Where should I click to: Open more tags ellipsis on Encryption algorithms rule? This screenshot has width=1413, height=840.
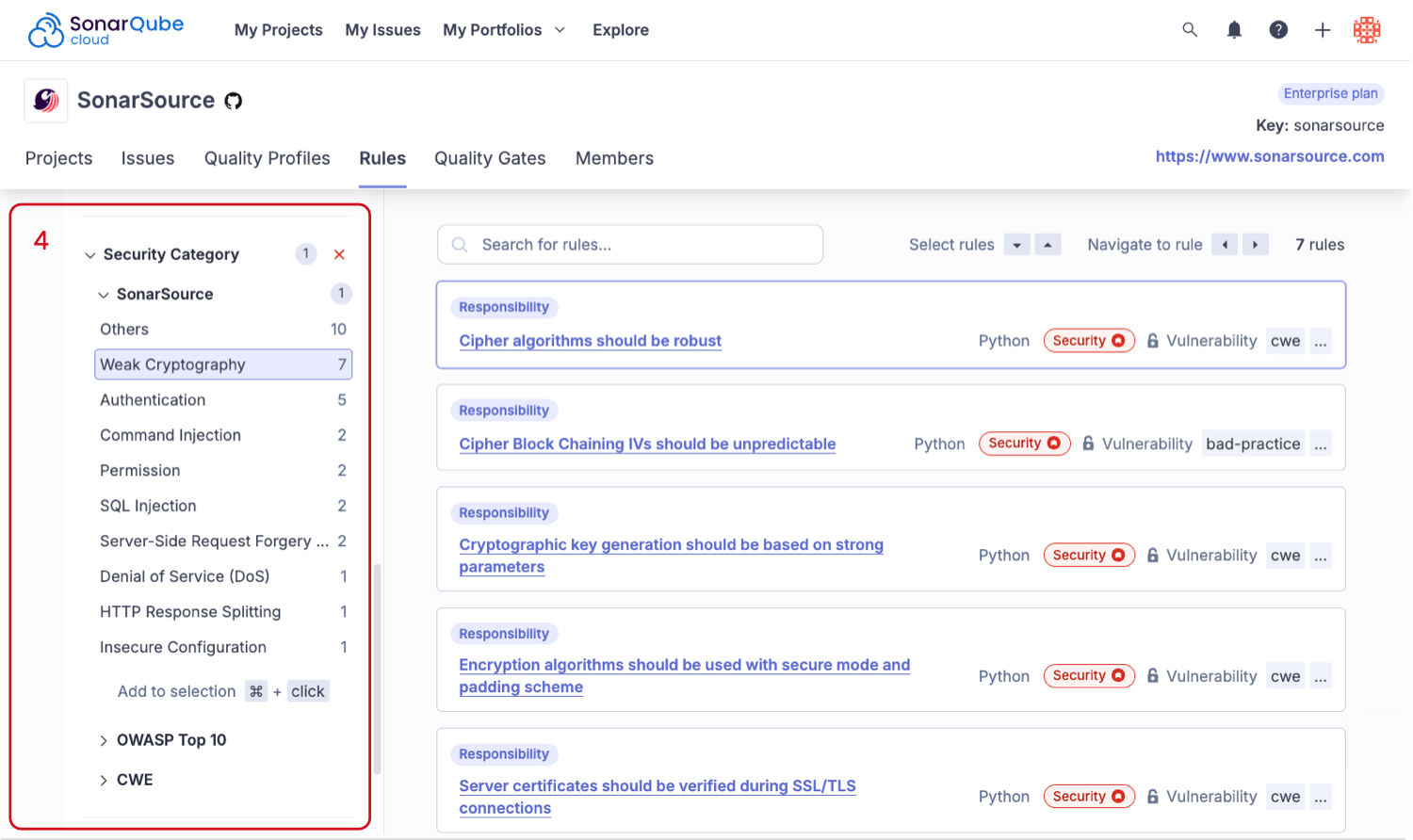[1321, 676]
